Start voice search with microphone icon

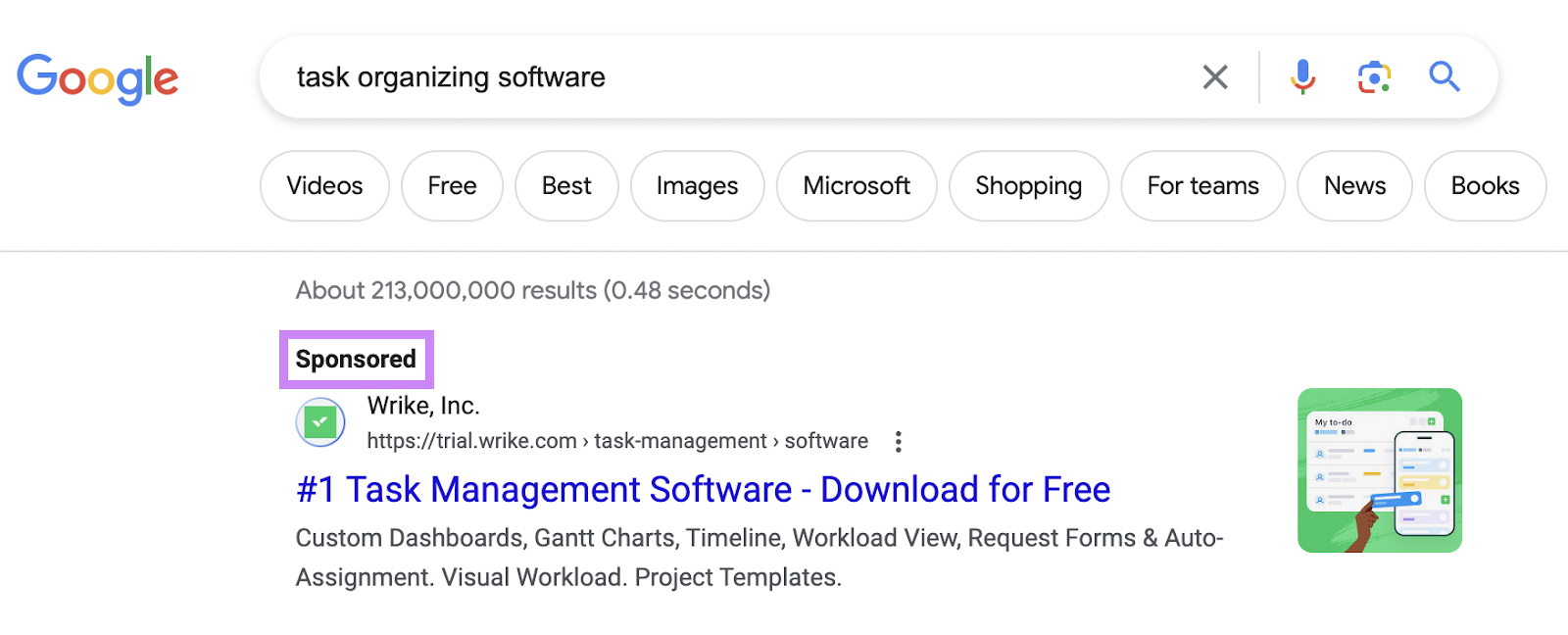point(1302,77)
